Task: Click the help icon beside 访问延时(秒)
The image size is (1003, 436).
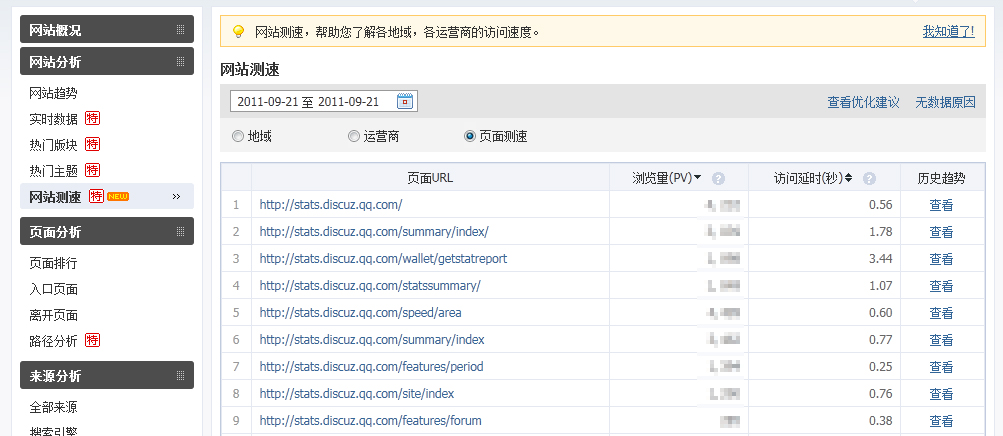Action: (869, 178)
